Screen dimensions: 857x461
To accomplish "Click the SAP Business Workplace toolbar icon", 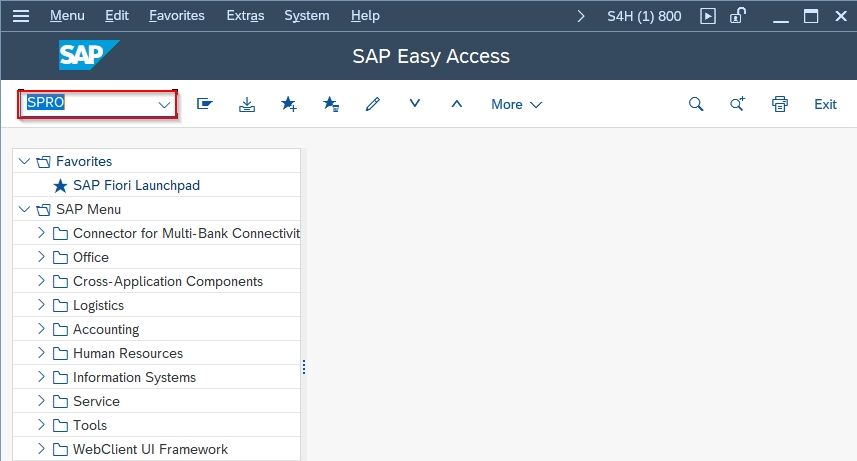I will coord(204,104).
